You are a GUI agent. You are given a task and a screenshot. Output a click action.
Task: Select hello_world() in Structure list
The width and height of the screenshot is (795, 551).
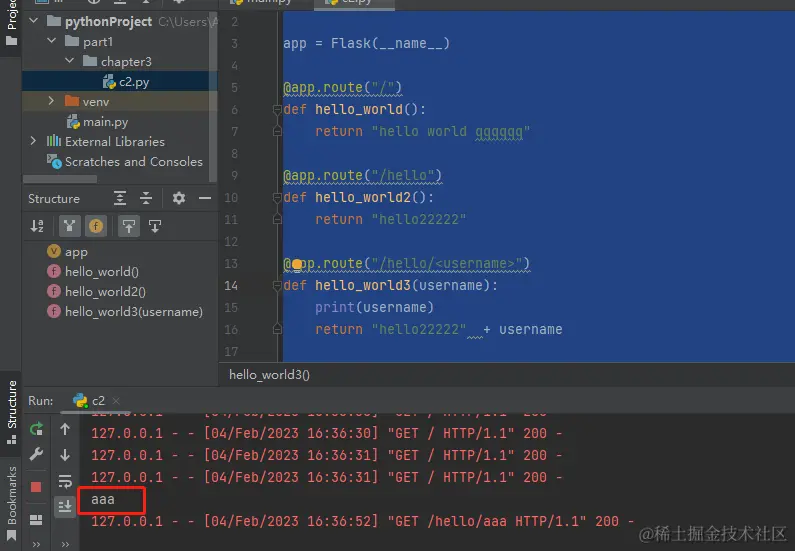point(93,272)
